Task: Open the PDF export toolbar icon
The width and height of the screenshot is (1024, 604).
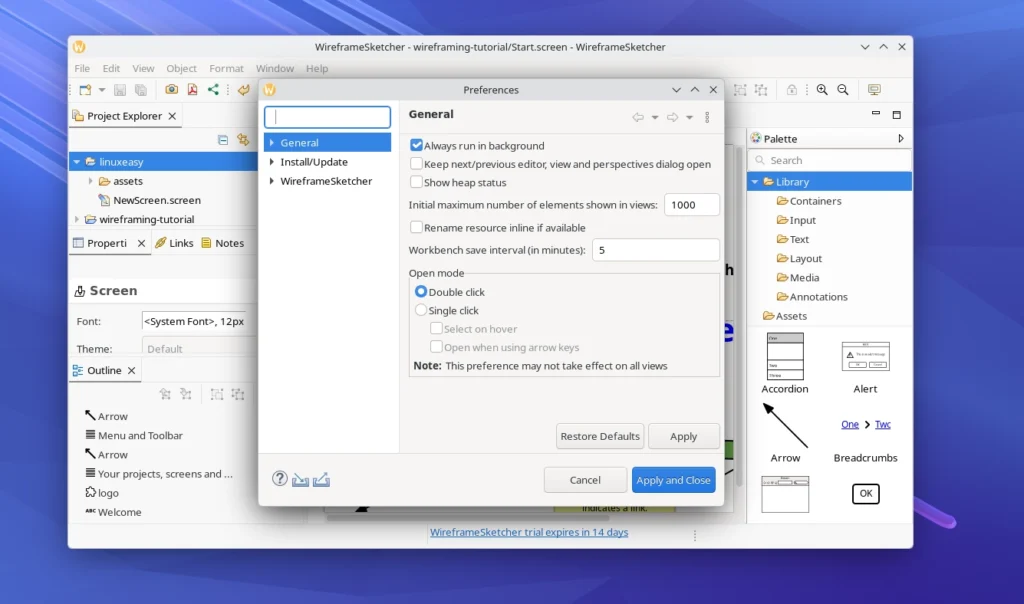Action: pos(191,89)
